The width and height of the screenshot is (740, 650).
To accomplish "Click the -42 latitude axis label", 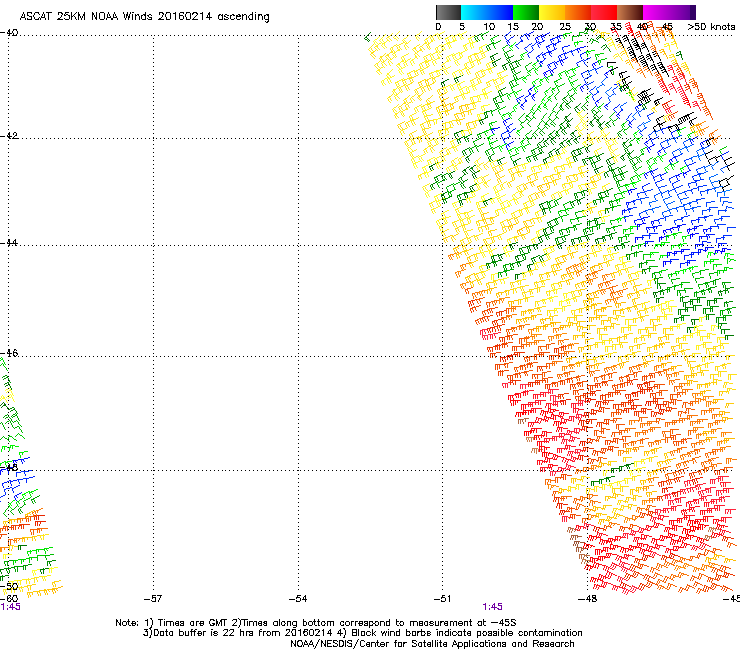I will point(9,135).
